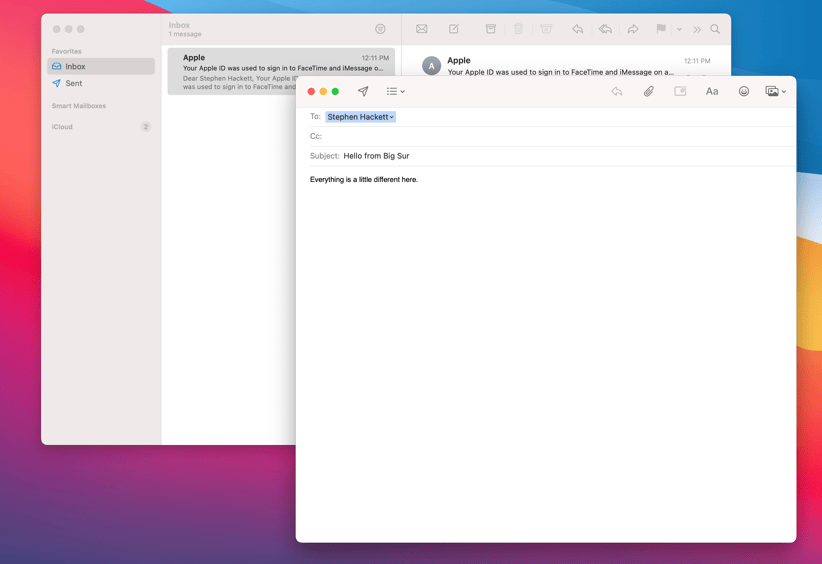Attach a file with the paperclip icon
The width and height of the screenshot is (822, 564).
(648, 91)
